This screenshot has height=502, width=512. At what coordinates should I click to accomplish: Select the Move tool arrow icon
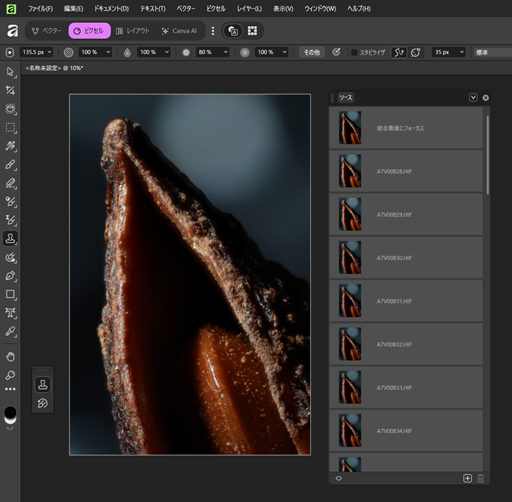coord(10,72)
